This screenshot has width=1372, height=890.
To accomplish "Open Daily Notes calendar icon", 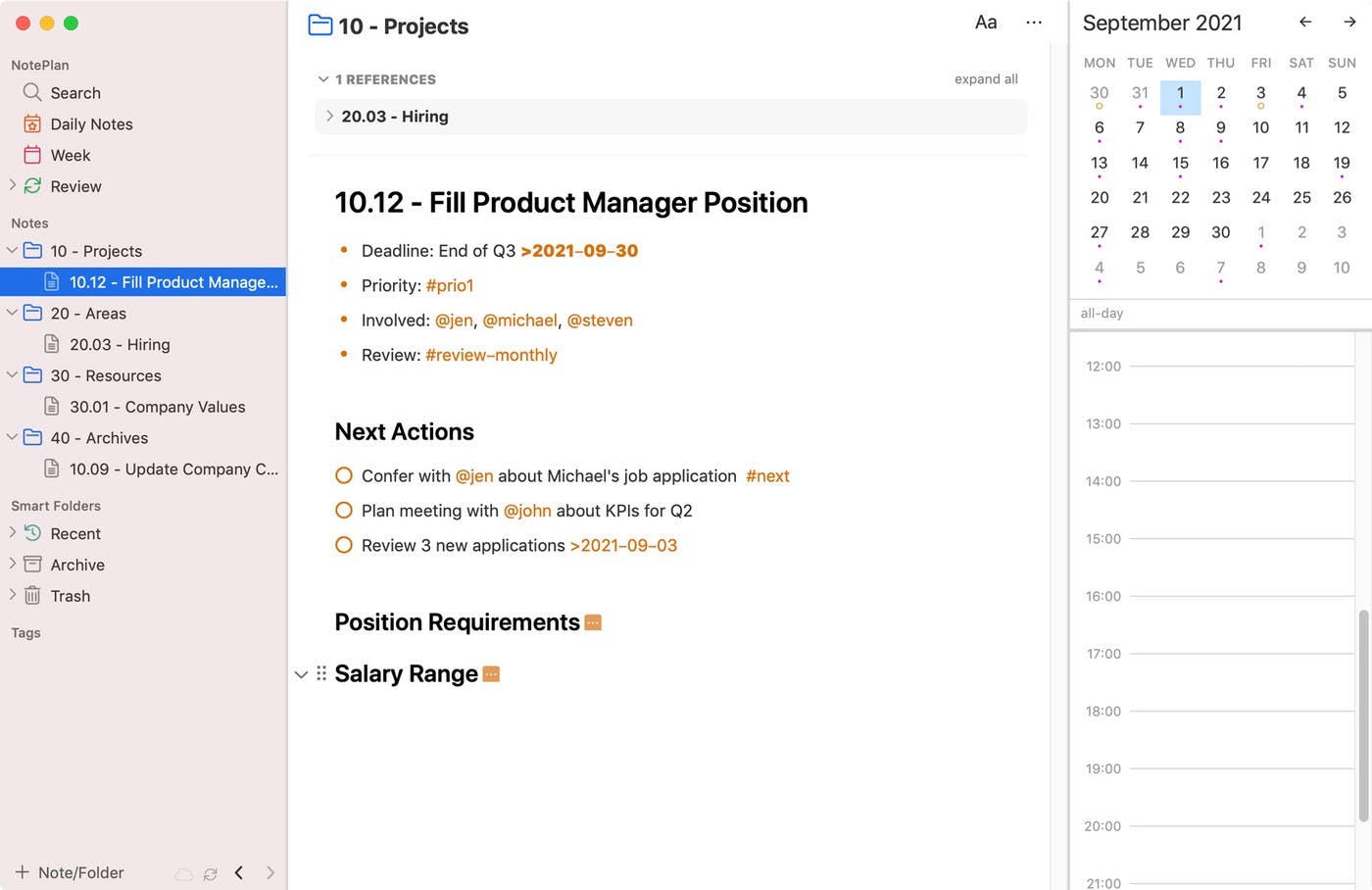I will tap(32, 124).
